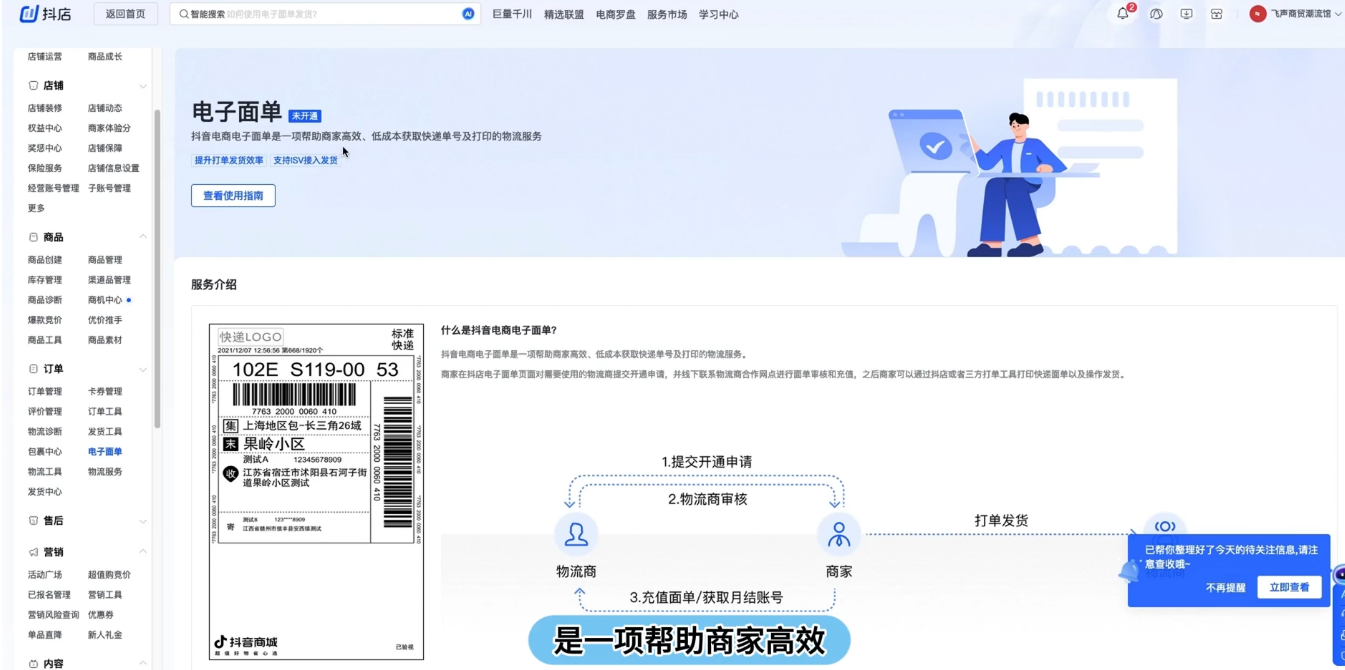Click the red shop avatar icon
This screenshot has height=670, width=1345.
point(1258,14)
